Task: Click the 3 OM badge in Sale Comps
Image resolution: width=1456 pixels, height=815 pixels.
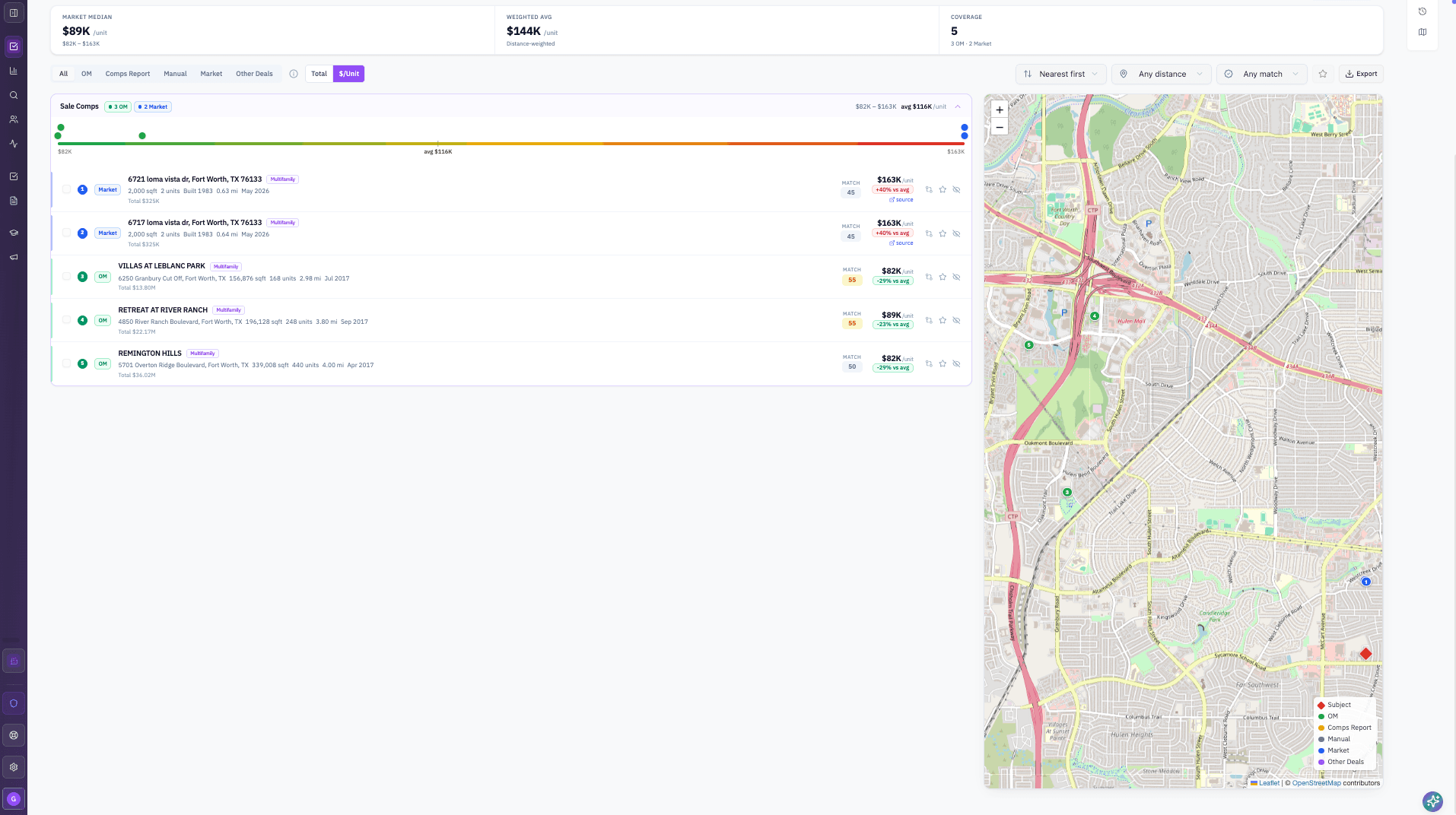Action: click(x=118, y=106)
